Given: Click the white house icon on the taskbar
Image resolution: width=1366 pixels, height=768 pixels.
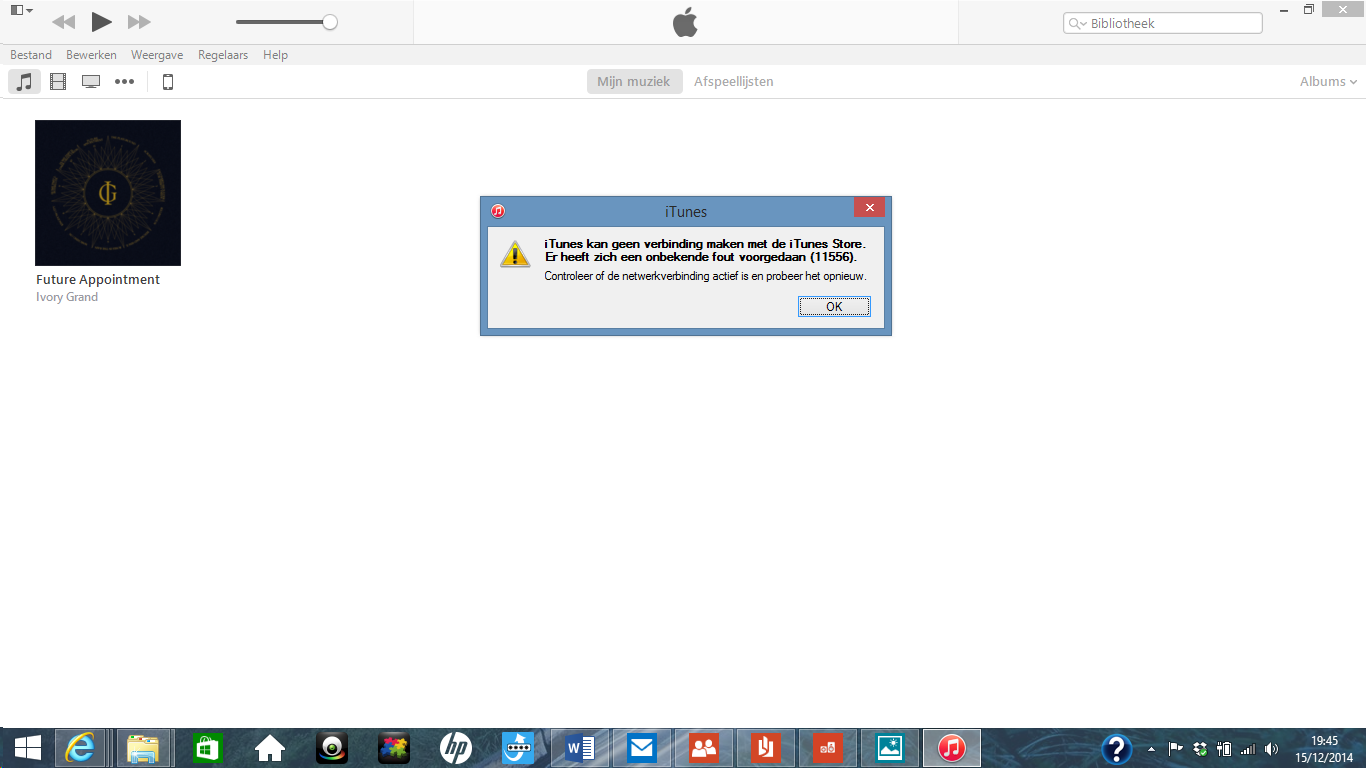Looking at the screenshot, I should click(x=270, y=748).
